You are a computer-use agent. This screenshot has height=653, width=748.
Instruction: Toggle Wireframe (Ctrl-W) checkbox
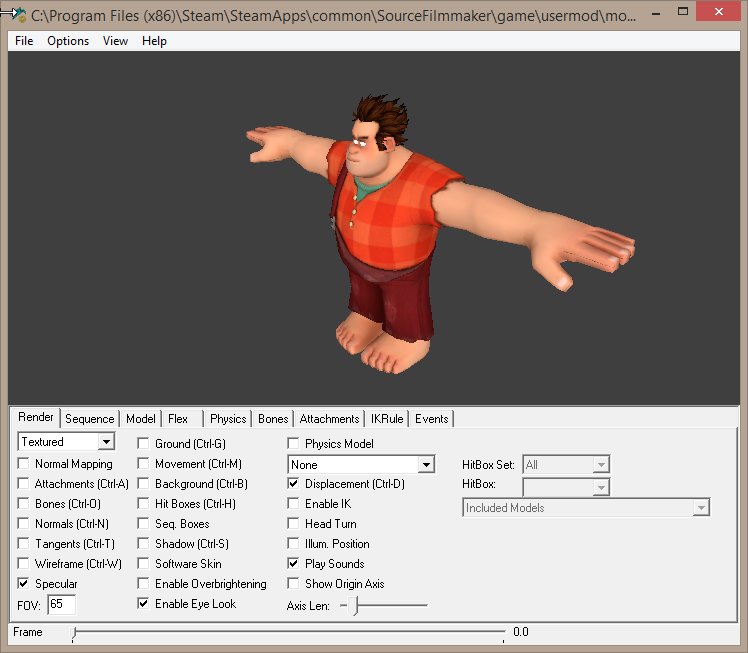pos(23,564)
